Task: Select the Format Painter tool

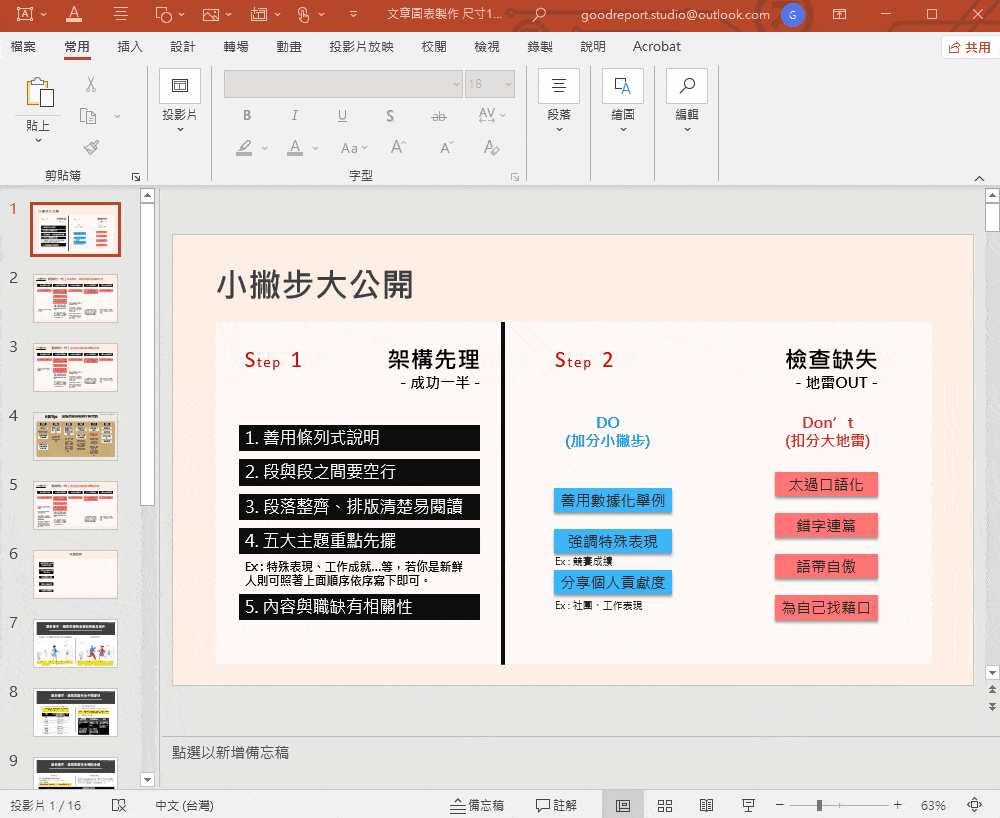Action: click(91, 147)
